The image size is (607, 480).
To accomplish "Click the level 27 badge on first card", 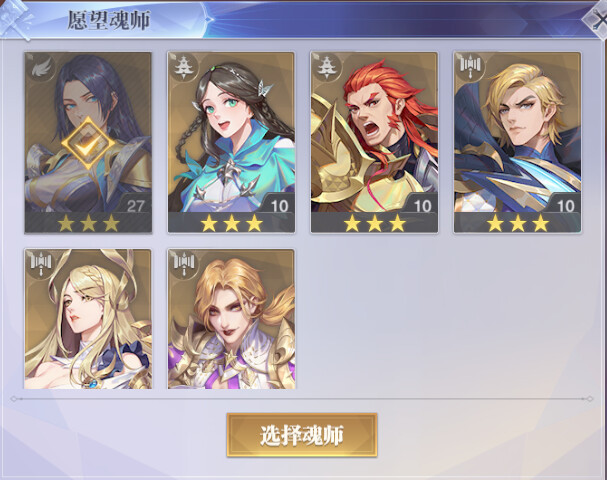I will point(135,205).
